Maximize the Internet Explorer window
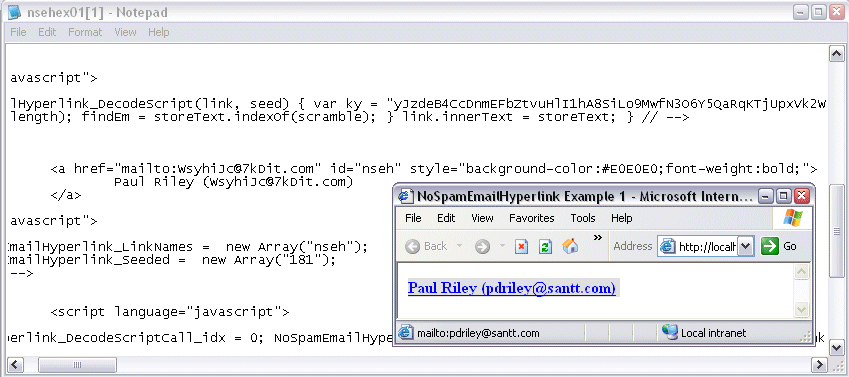 (x=783, y=196)
